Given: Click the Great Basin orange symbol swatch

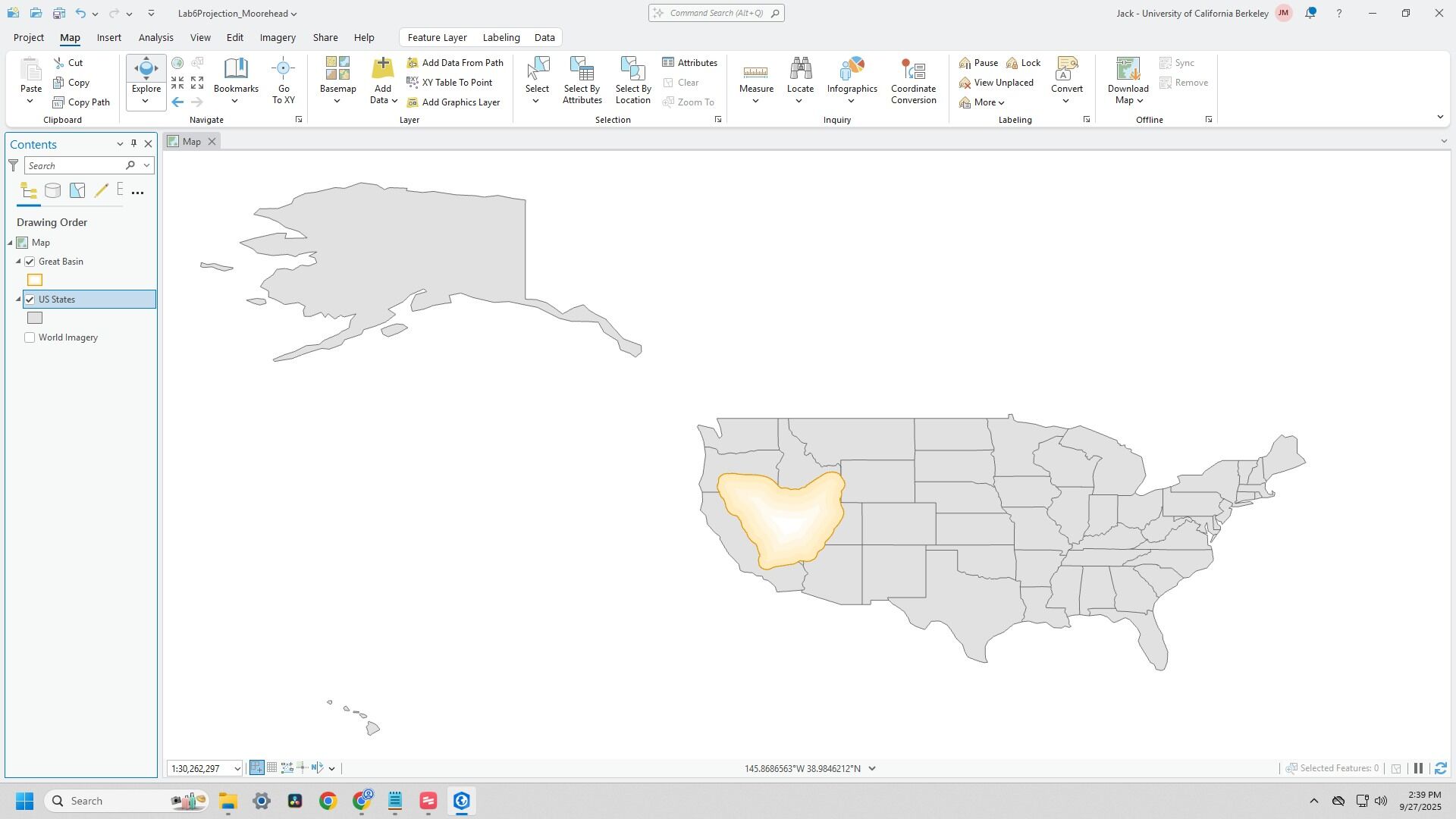Looking at the screenshot, I should [35, 281].
